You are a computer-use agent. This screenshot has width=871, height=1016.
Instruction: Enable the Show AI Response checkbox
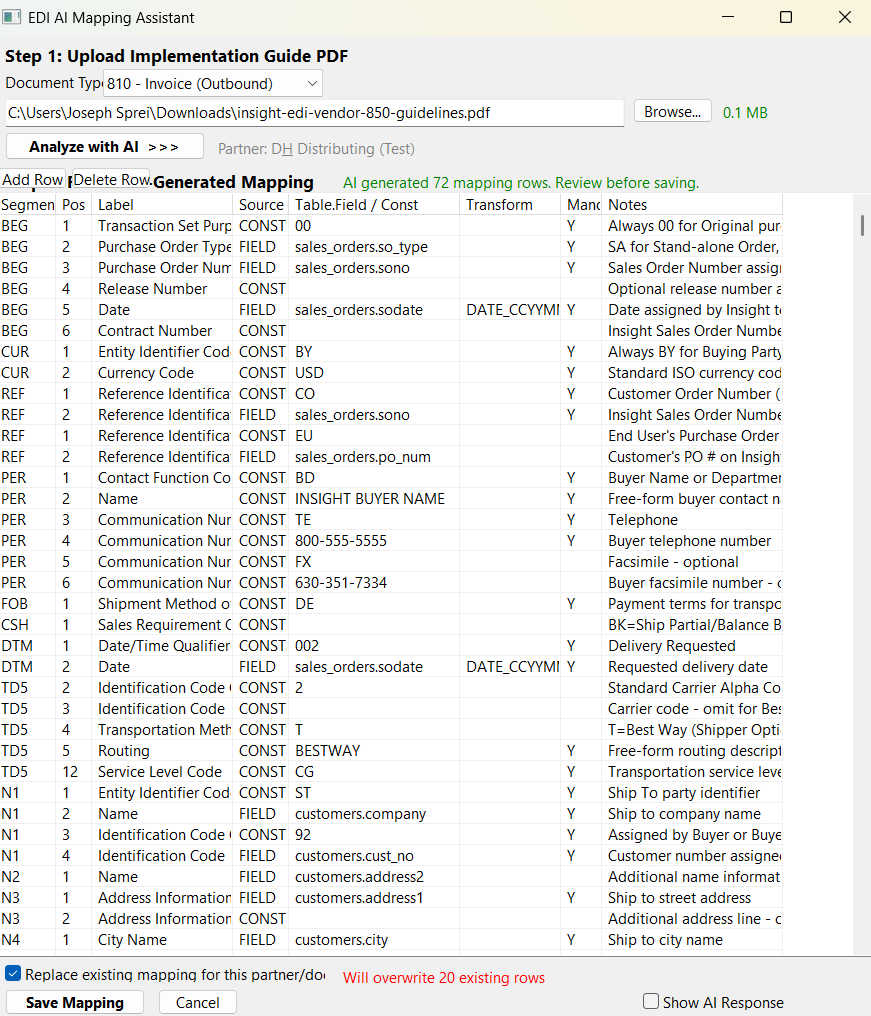click(x=651, y=1001)
